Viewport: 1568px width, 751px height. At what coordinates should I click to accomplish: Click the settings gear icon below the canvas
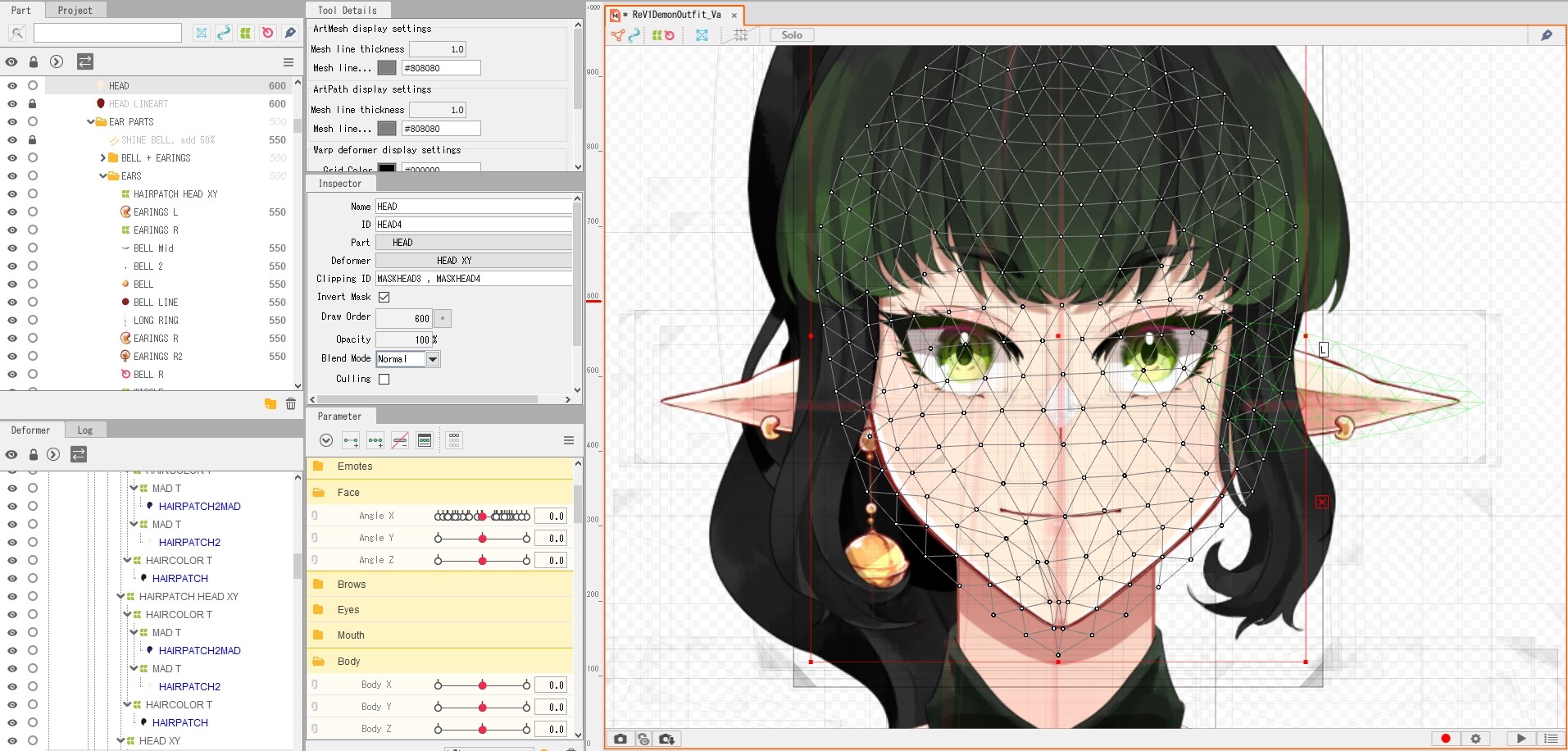pyautogui.click(x=1475, y=739)
